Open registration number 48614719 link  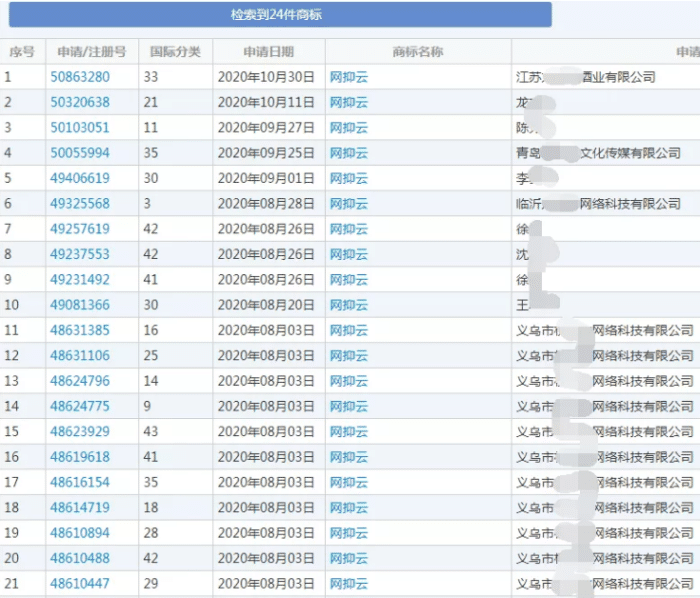(x=80, y=507)
